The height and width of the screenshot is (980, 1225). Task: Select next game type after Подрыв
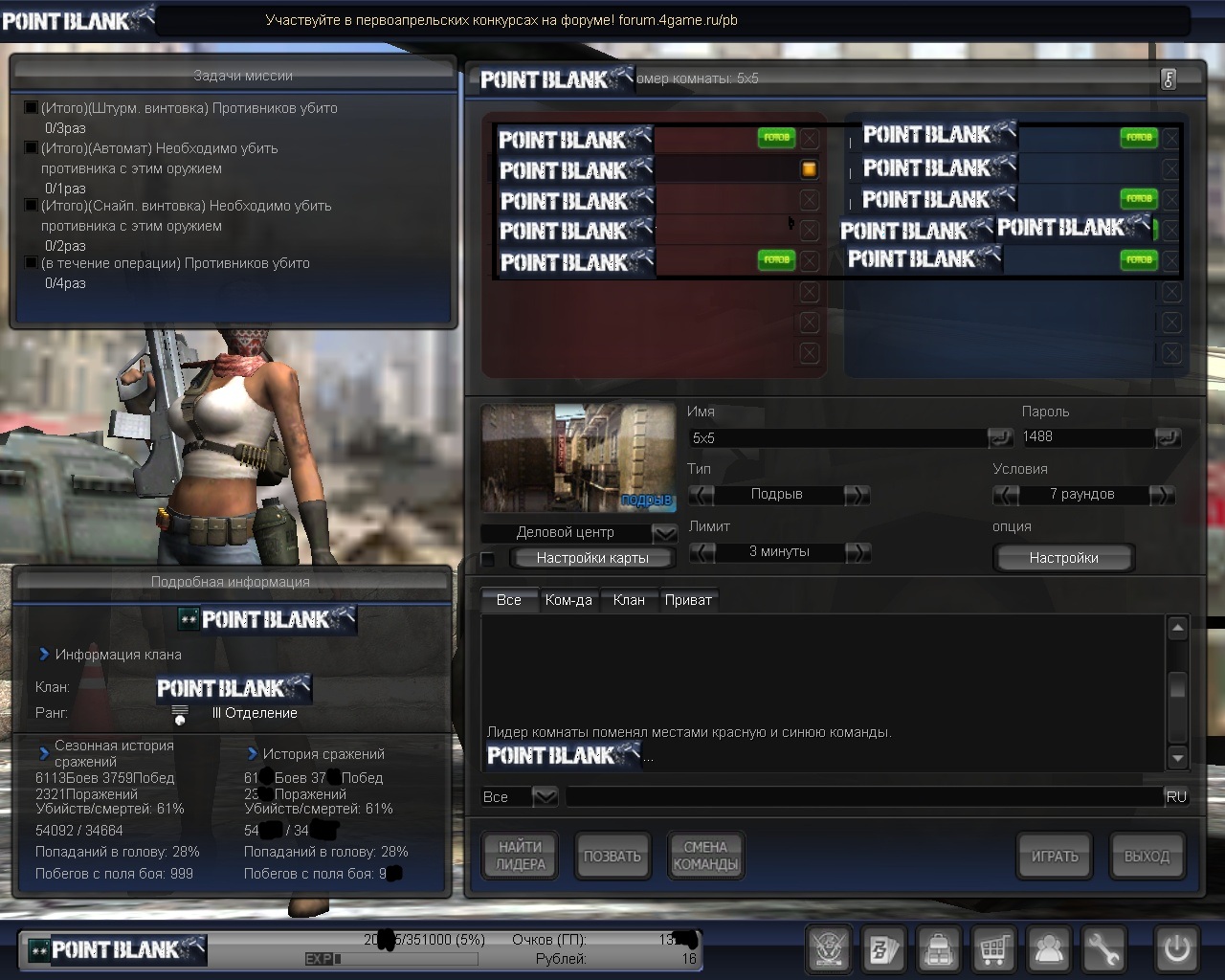click(x=857, y=495)
